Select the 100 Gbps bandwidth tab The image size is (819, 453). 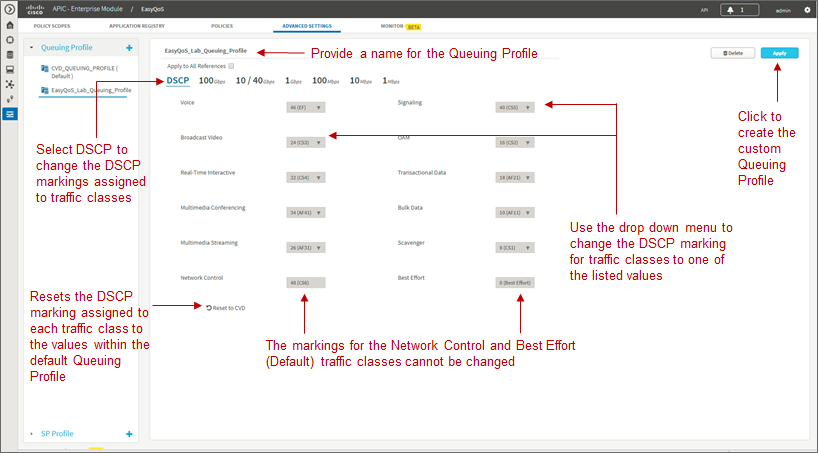pyautogui.click(x=212, y=80)
